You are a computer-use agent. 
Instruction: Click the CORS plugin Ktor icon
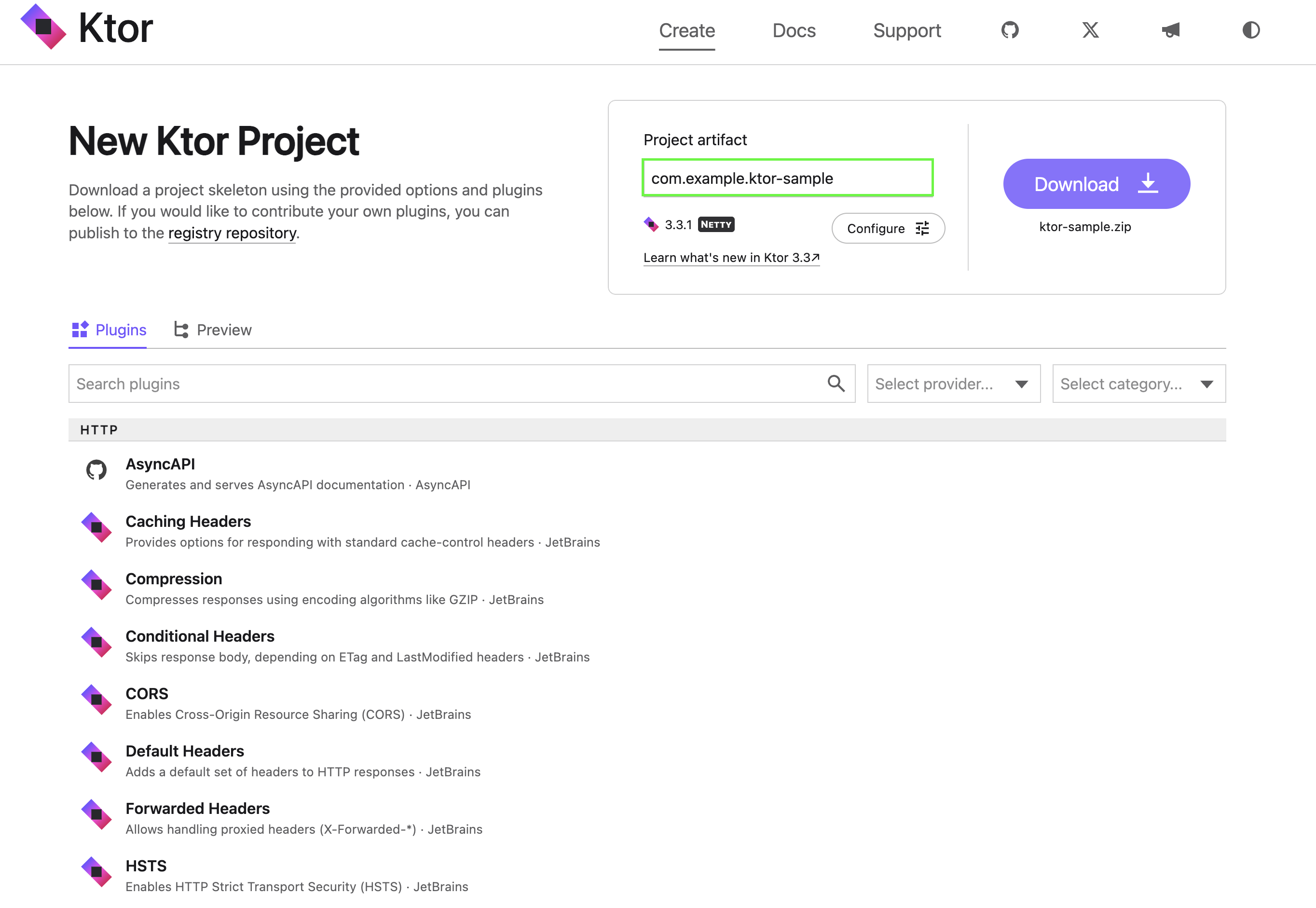click(x=96, y=700)
